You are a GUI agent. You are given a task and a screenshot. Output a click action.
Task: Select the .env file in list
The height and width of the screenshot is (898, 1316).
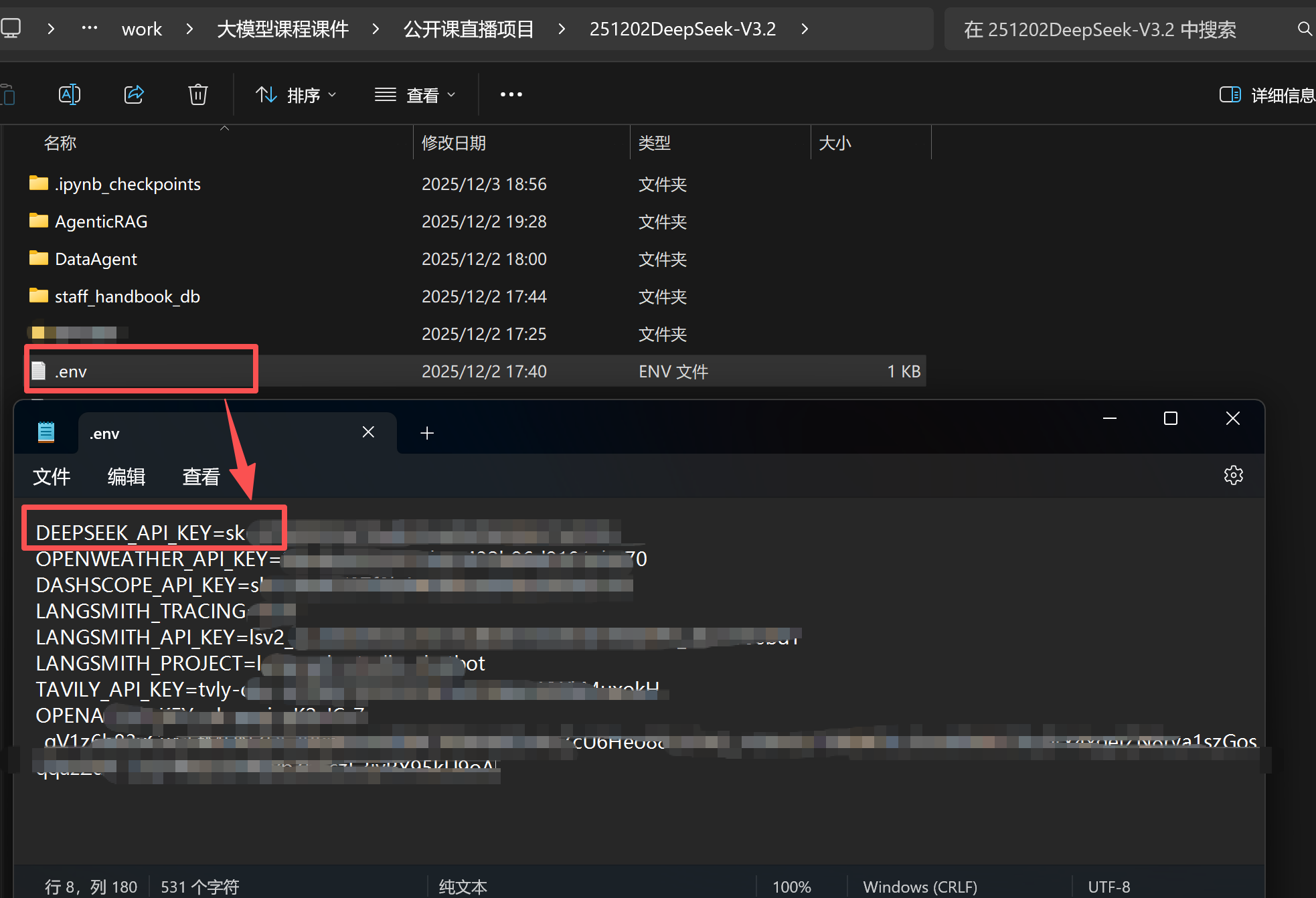click(71, 371)
